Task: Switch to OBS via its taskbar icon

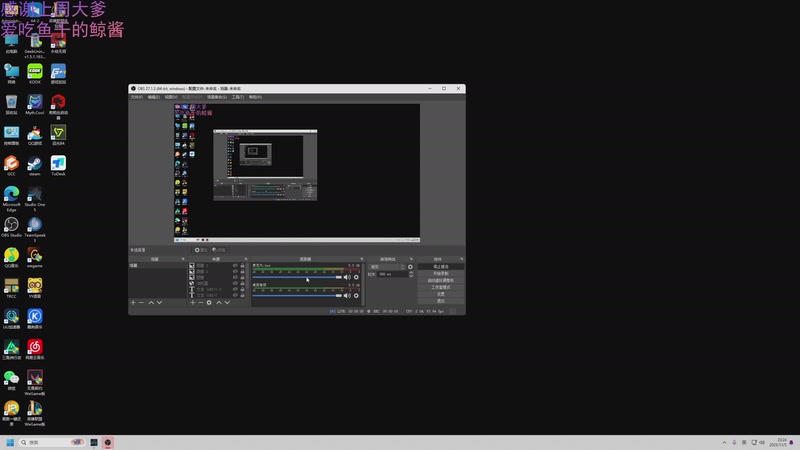Action: [x=108, y=442]
